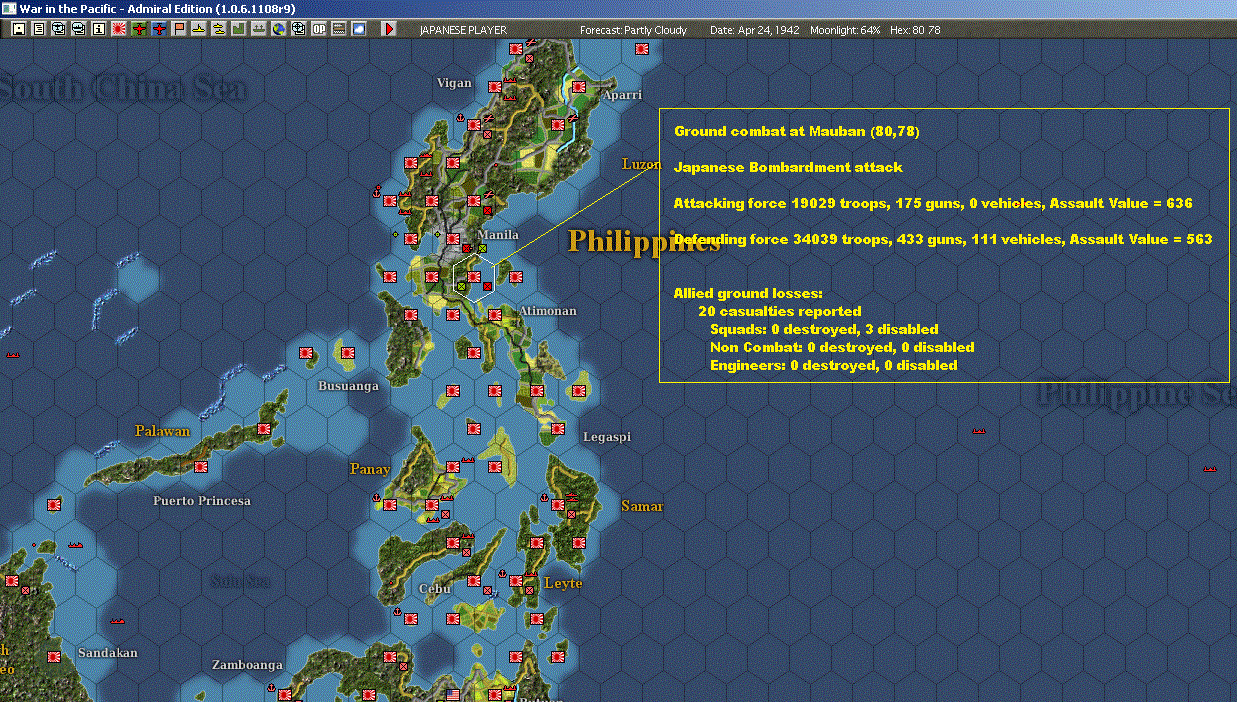This screenshot has width=1237, height=702.
Task: Click the 'Attacking force 19029 troops' line
Action: click(x=933, y=203)
